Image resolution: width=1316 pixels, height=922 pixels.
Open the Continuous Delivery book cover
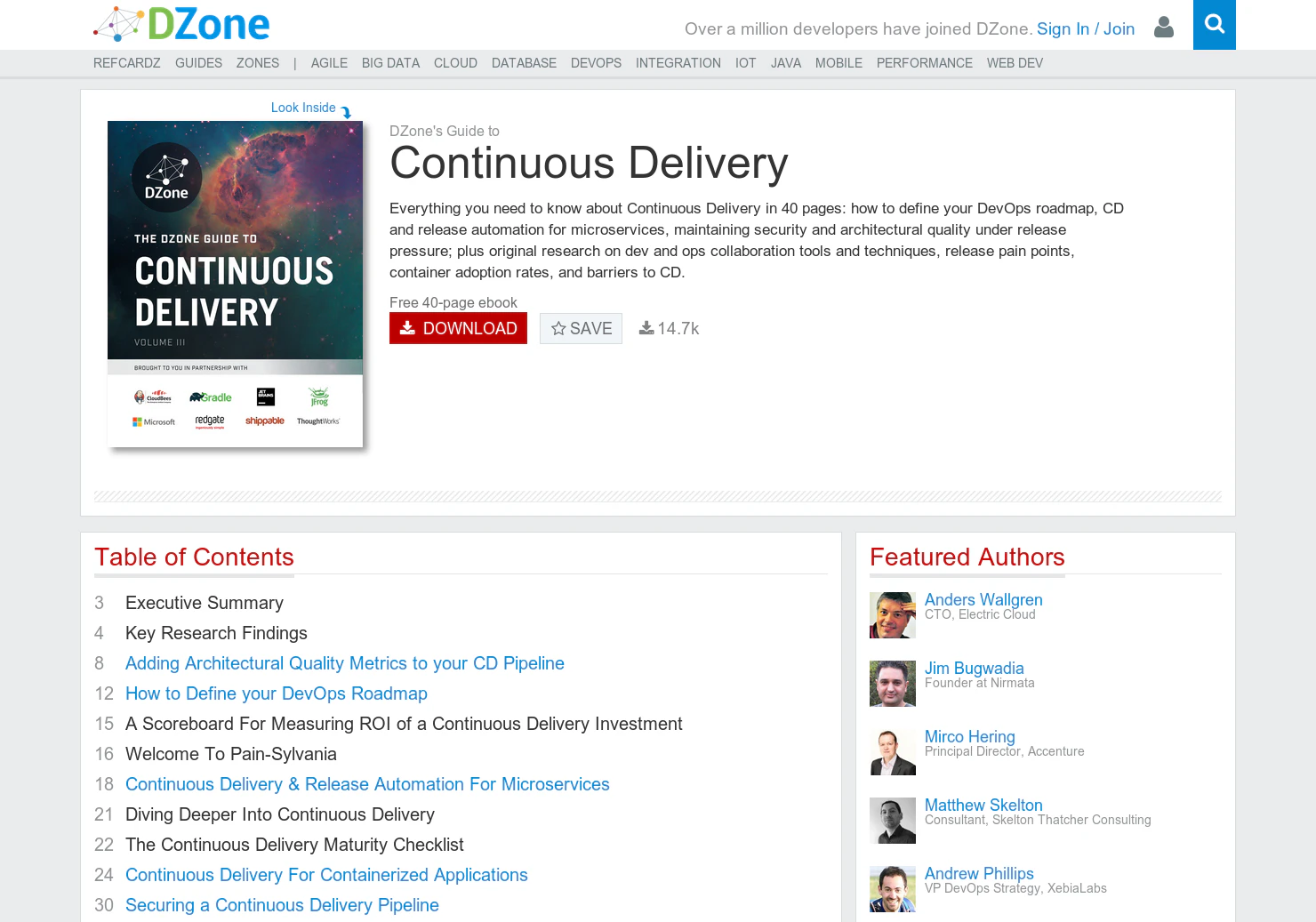pyautogui.click(x=235, y=284)
